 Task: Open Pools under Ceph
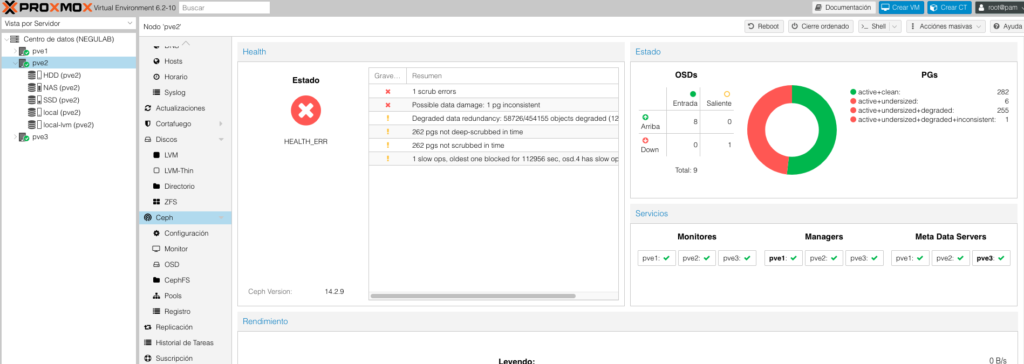coord(174,296)
